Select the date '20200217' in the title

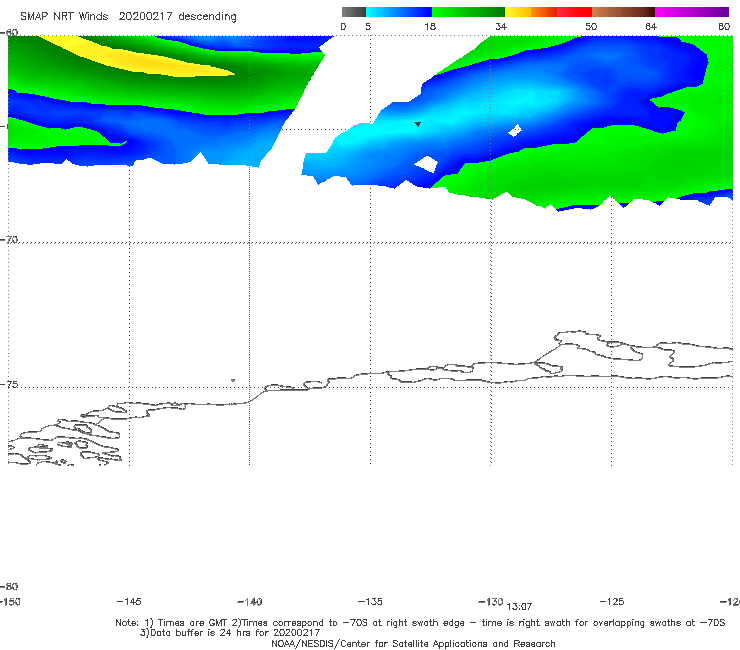point(145,16)
